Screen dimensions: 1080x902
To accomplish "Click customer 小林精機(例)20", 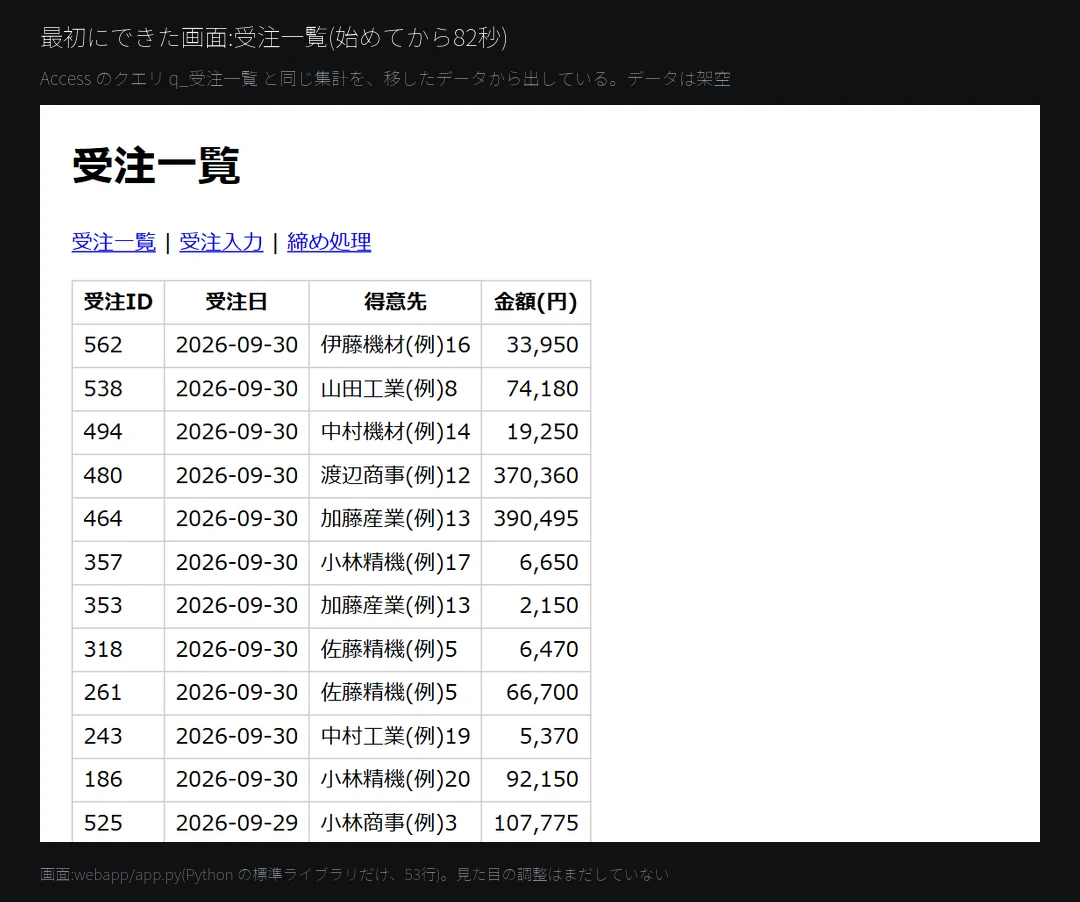I will [x=395, y=779].
